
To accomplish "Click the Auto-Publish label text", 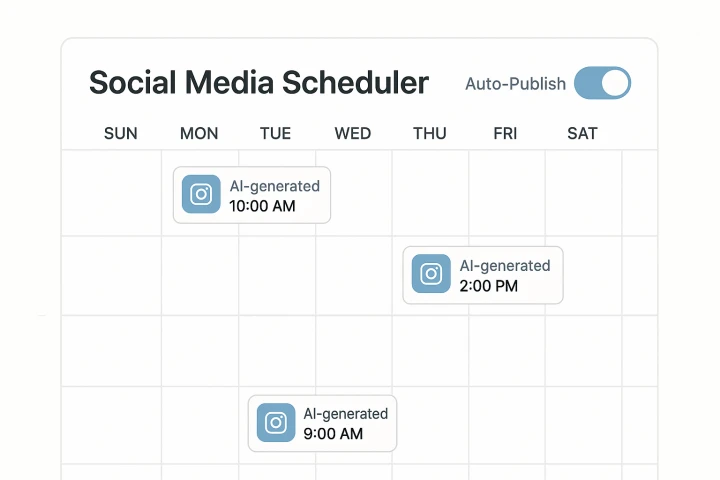I will click(516, 84).
